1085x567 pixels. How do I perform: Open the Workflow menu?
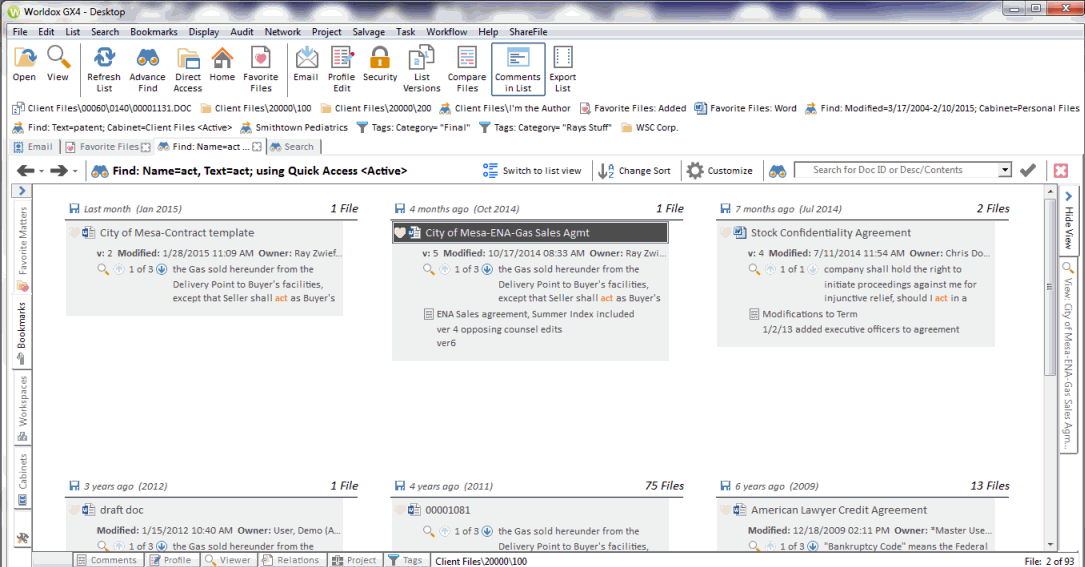click(x=446, y=32)
